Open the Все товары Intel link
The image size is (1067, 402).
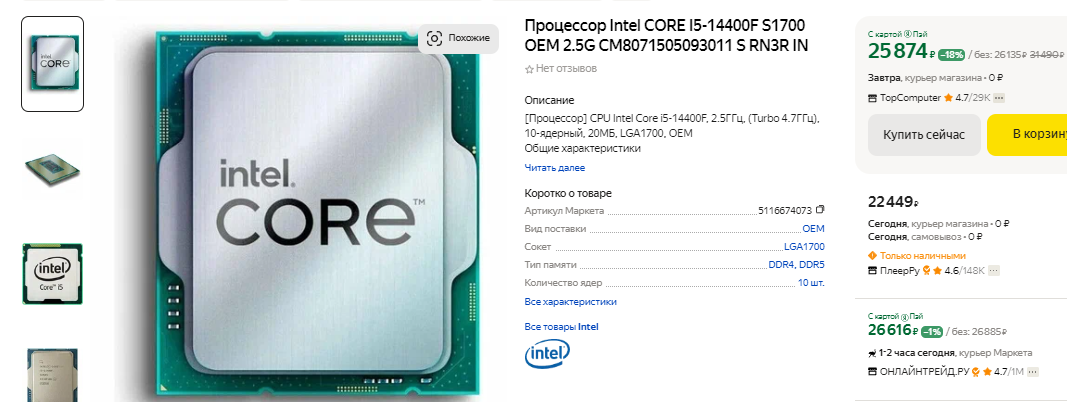(561, 326)
